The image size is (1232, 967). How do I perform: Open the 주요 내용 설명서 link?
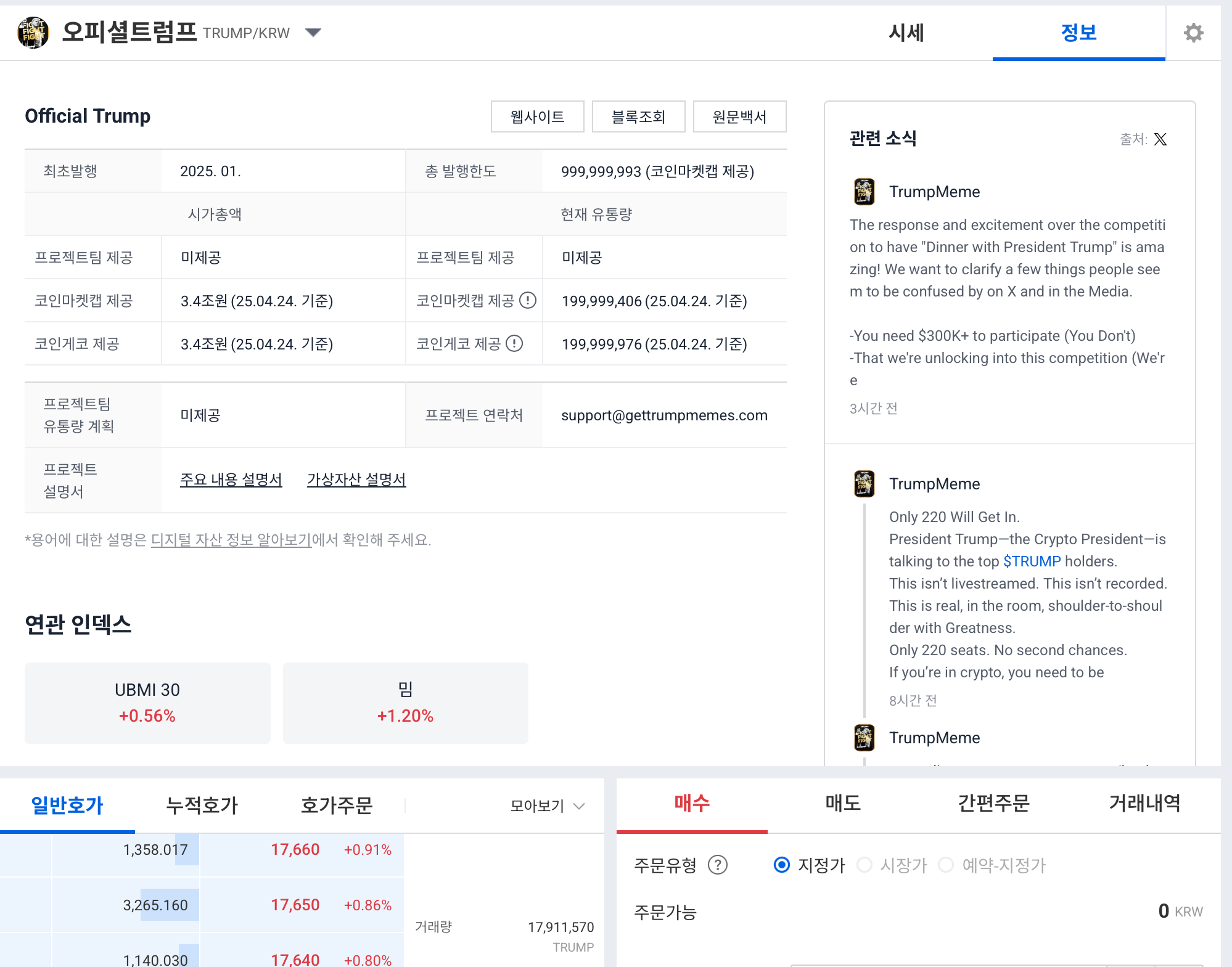click(x=231, y=479)
